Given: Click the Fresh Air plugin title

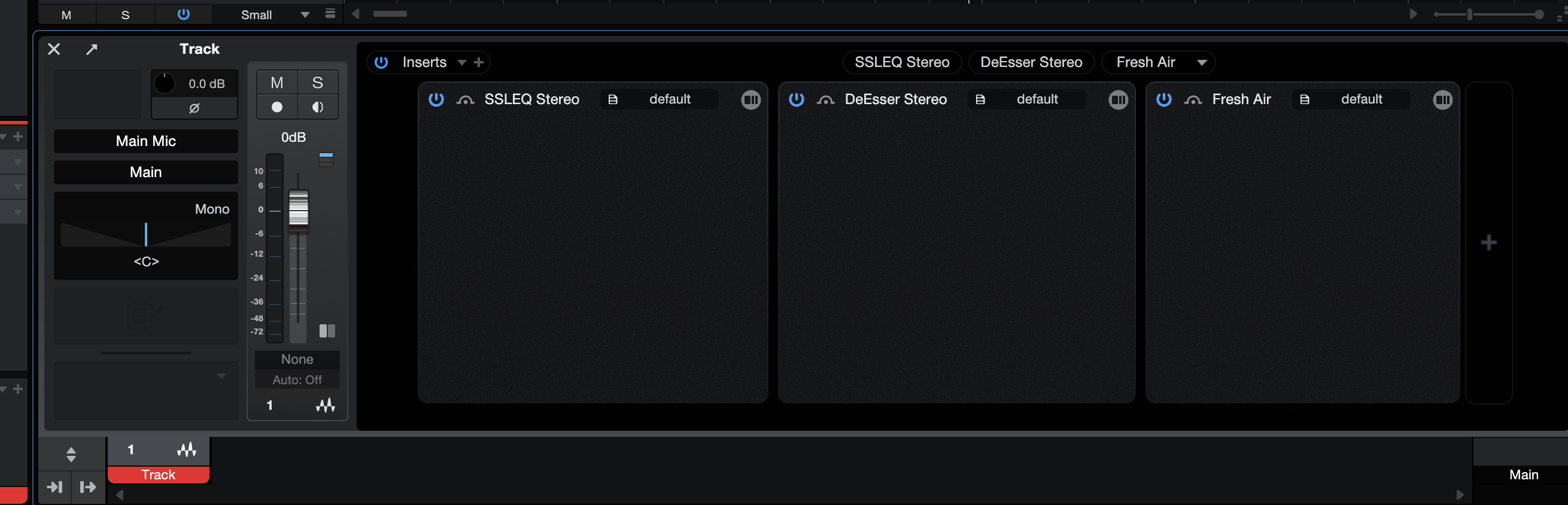Looking at the screenshot, I should point(1242,99).
